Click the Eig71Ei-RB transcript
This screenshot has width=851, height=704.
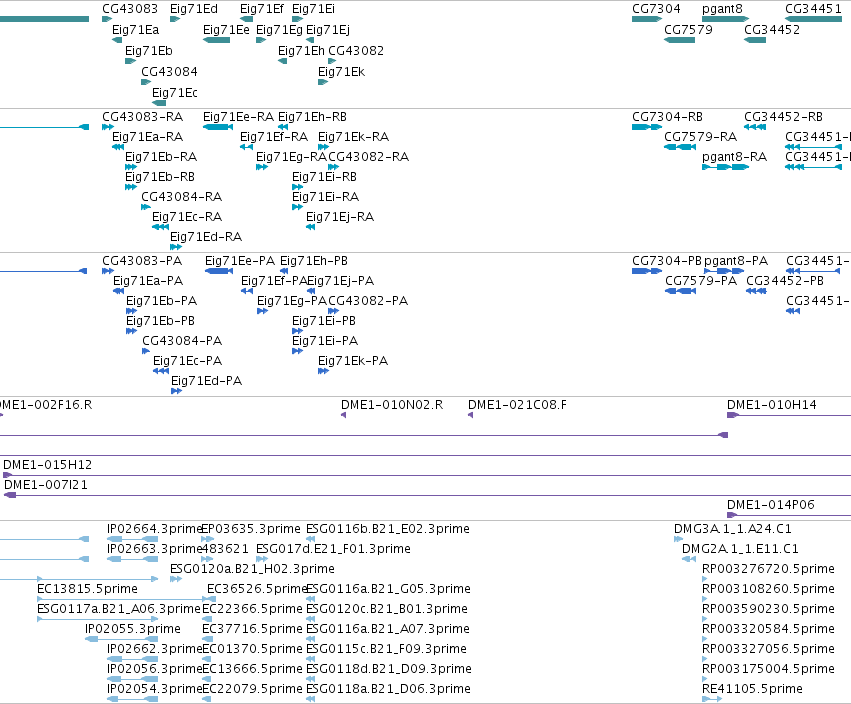tap(297, 187)
